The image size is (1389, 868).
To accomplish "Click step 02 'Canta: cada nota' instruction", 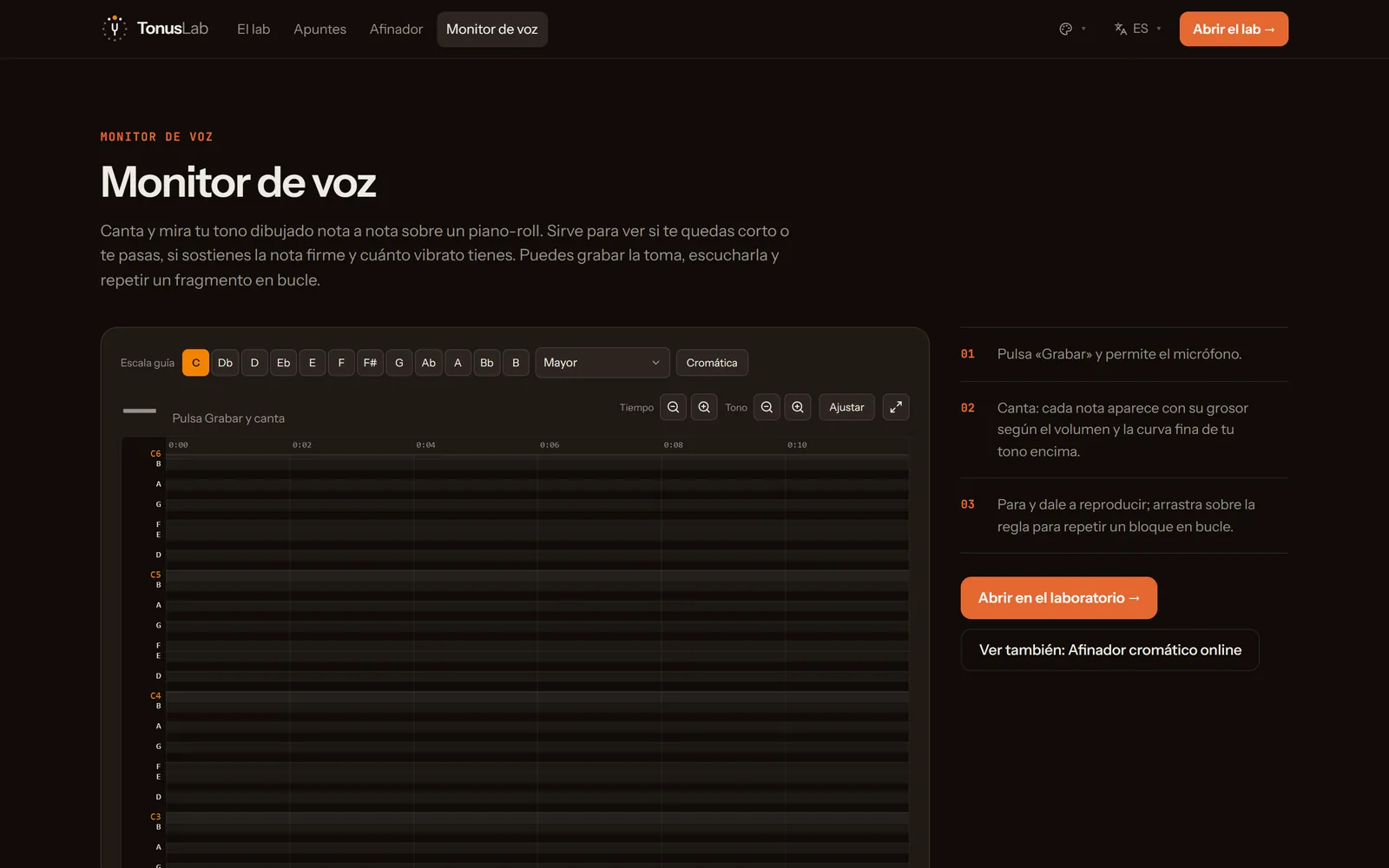I will 1124,430.
